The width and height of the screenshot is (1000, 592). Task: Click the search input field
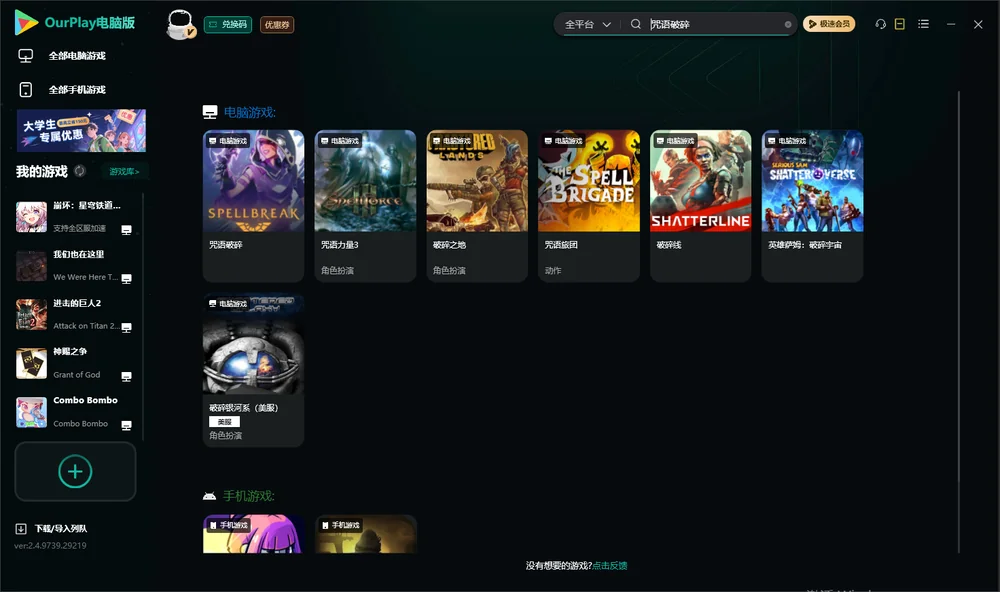pos(714,24)
